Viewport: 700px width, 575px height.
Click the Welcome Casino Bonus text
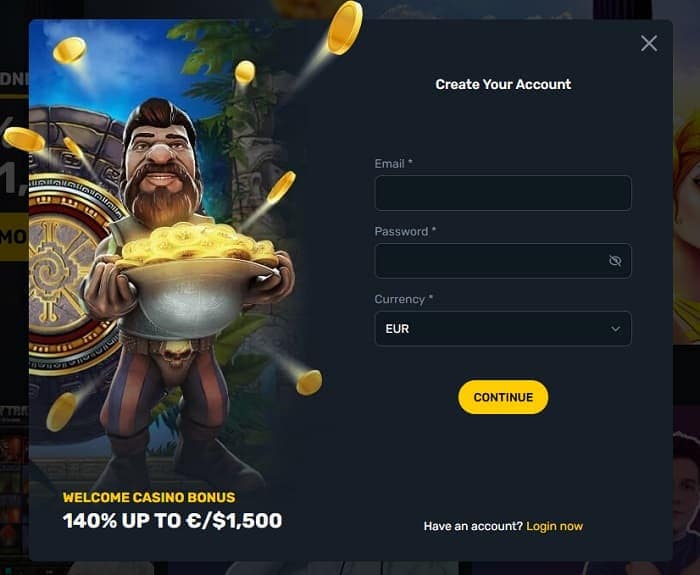click(x=149, y=497)
